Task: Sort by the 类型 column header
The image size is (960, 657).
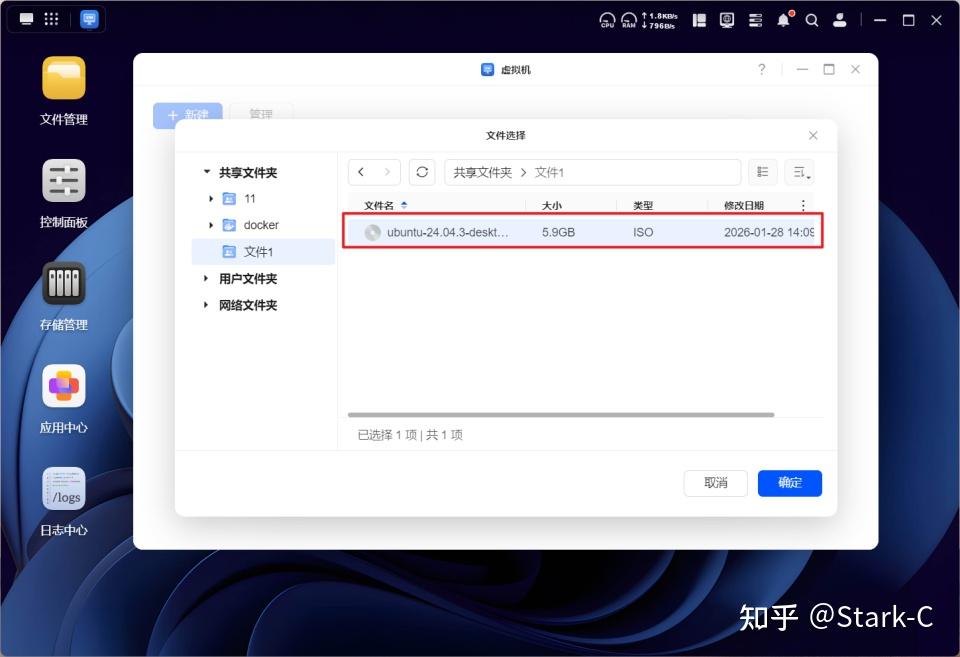Action: [643, 206]
